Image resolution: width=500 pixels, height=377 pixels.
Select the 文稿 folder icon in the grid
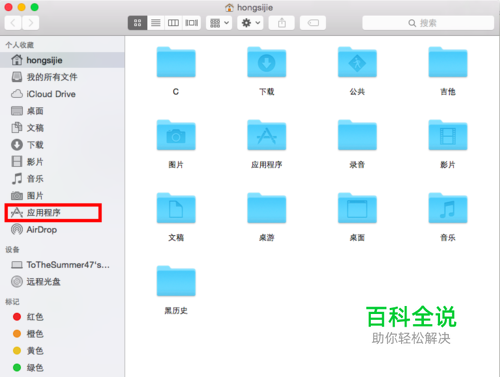pyautogui.click(x=176, y=208)
